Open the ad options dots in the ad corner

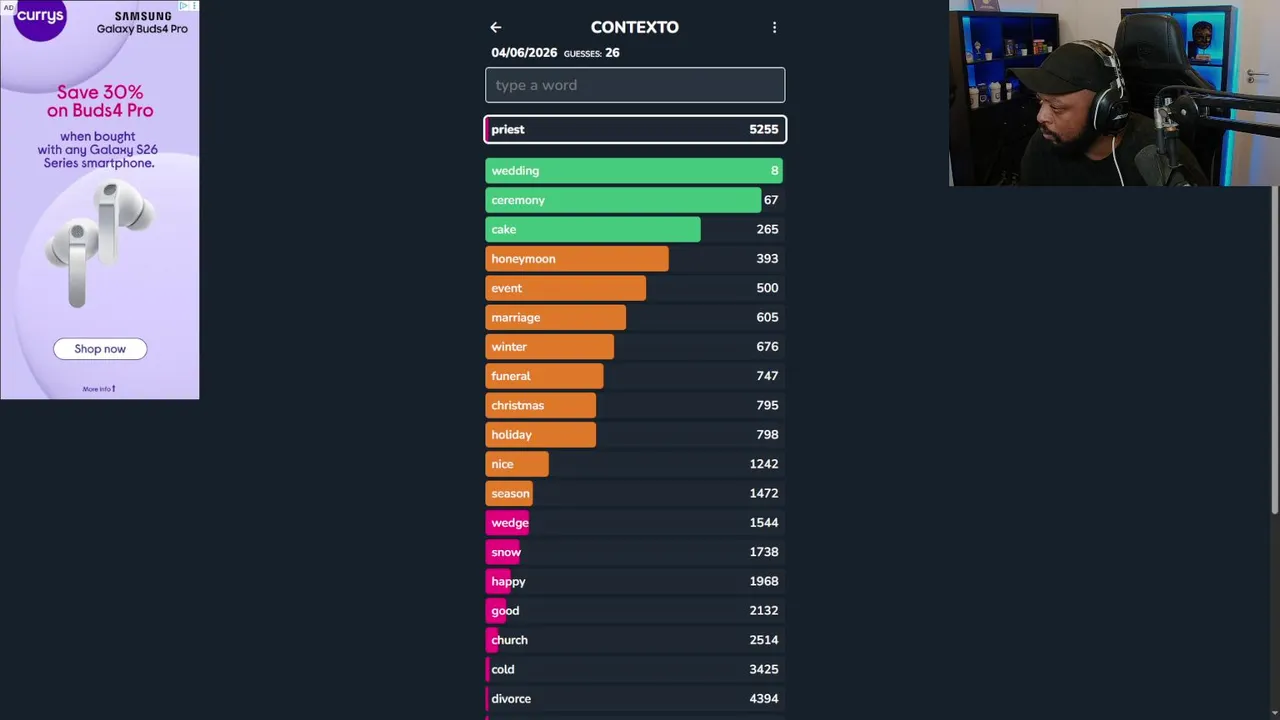pos(194,6)
